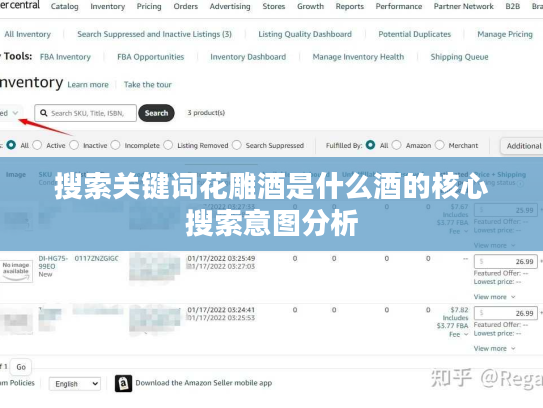Image resolution: width=543 pixels, height=408 pixels.
Task: Go to All Inventory link
Action: (x=27, y=34)
